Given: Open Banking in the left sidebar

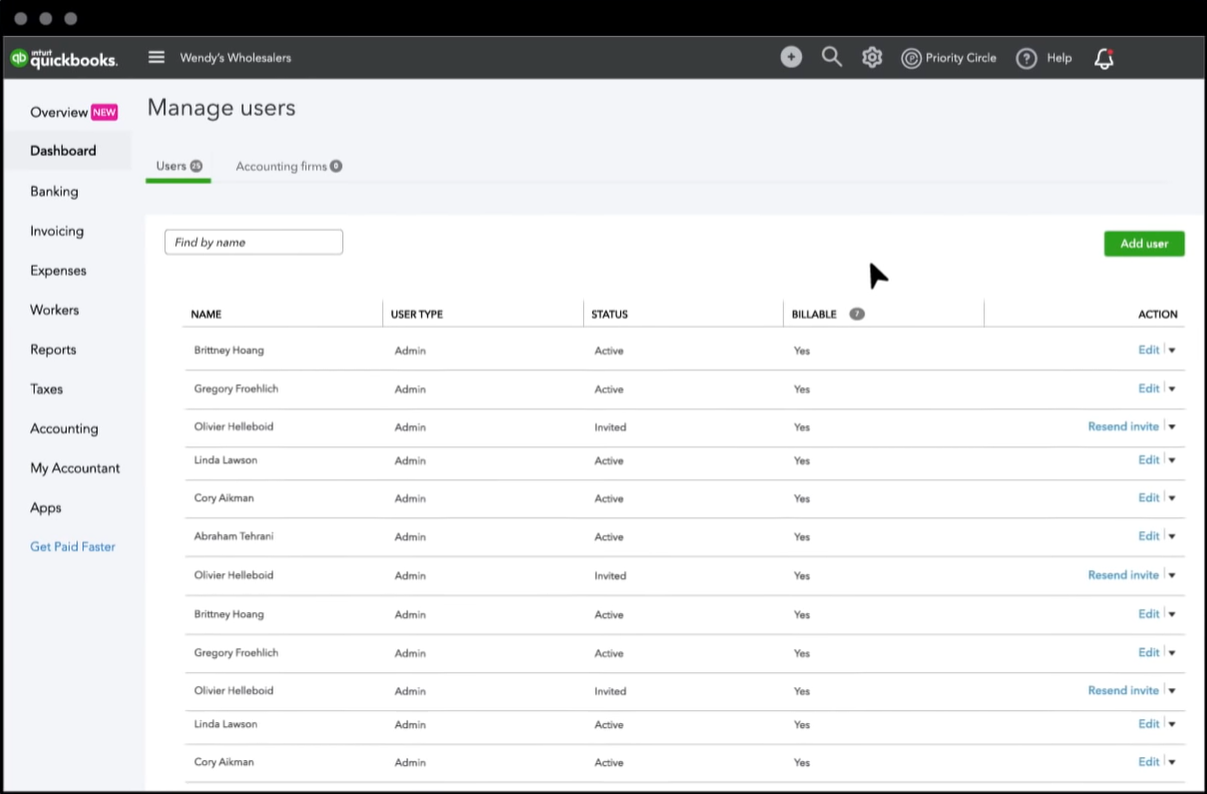Looking at the screenshot, I should coord(54,191).
